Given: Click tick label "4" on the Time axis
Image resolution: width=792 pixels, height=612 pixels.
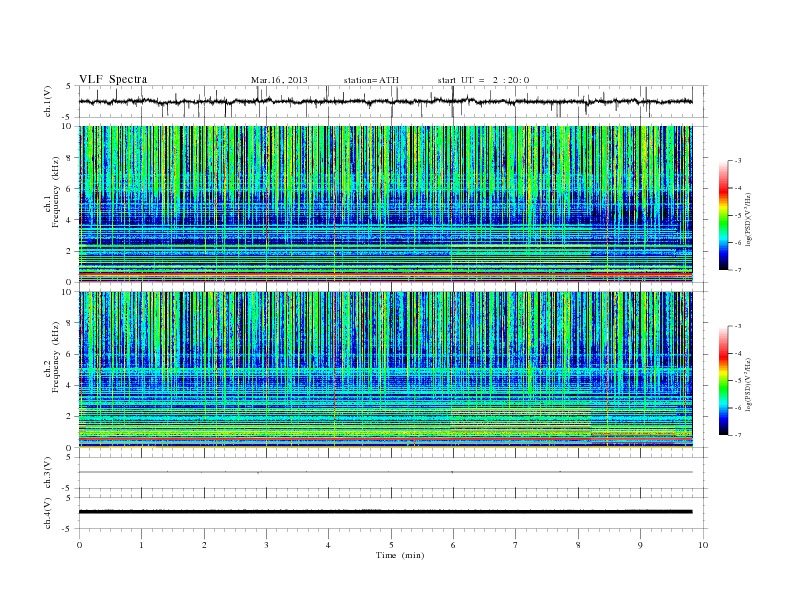Looking at the screenshot, I should [328, 545].
